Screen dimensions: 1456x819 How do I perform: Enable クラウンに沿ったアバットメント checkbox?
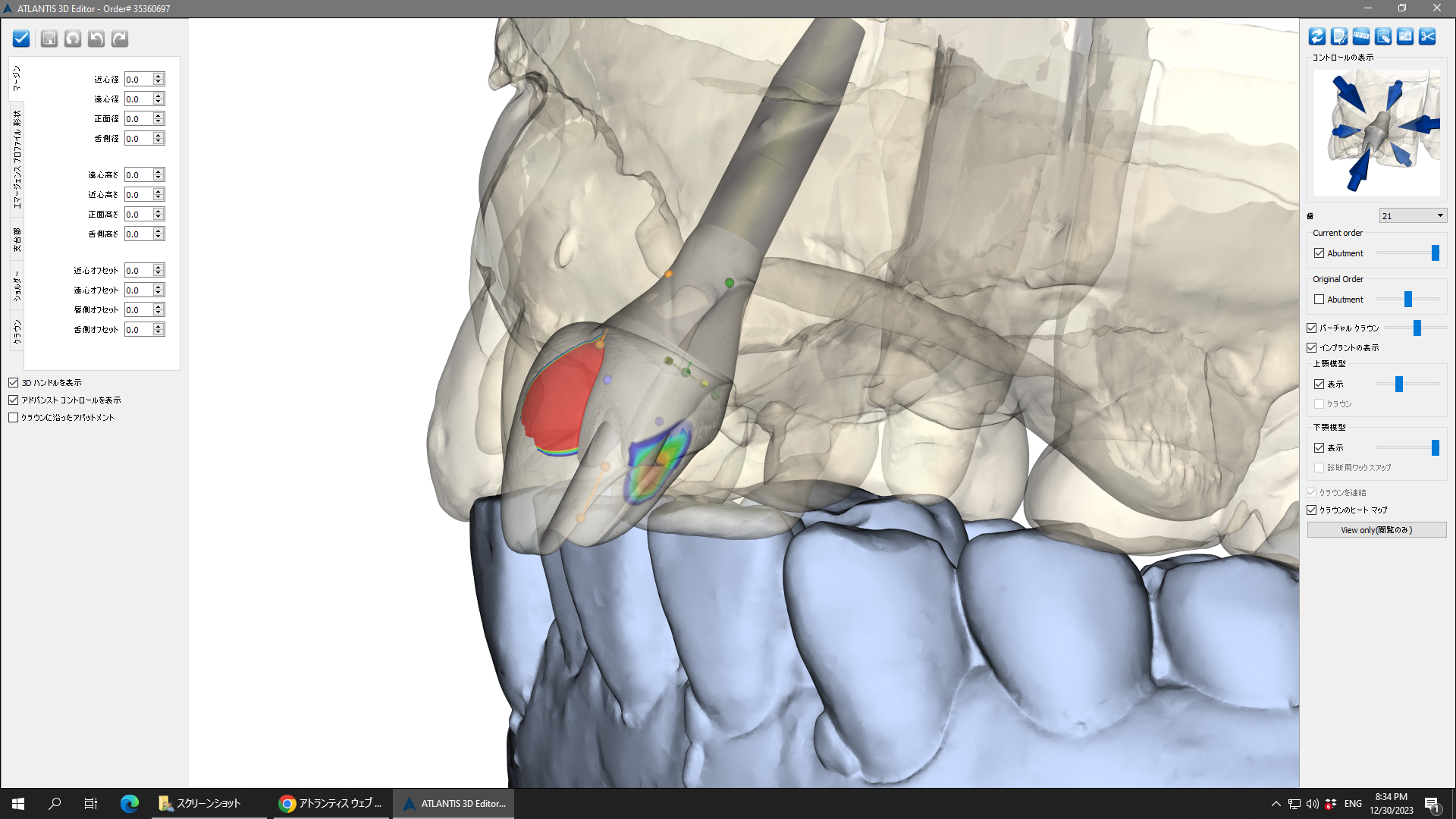click(14, 418)
